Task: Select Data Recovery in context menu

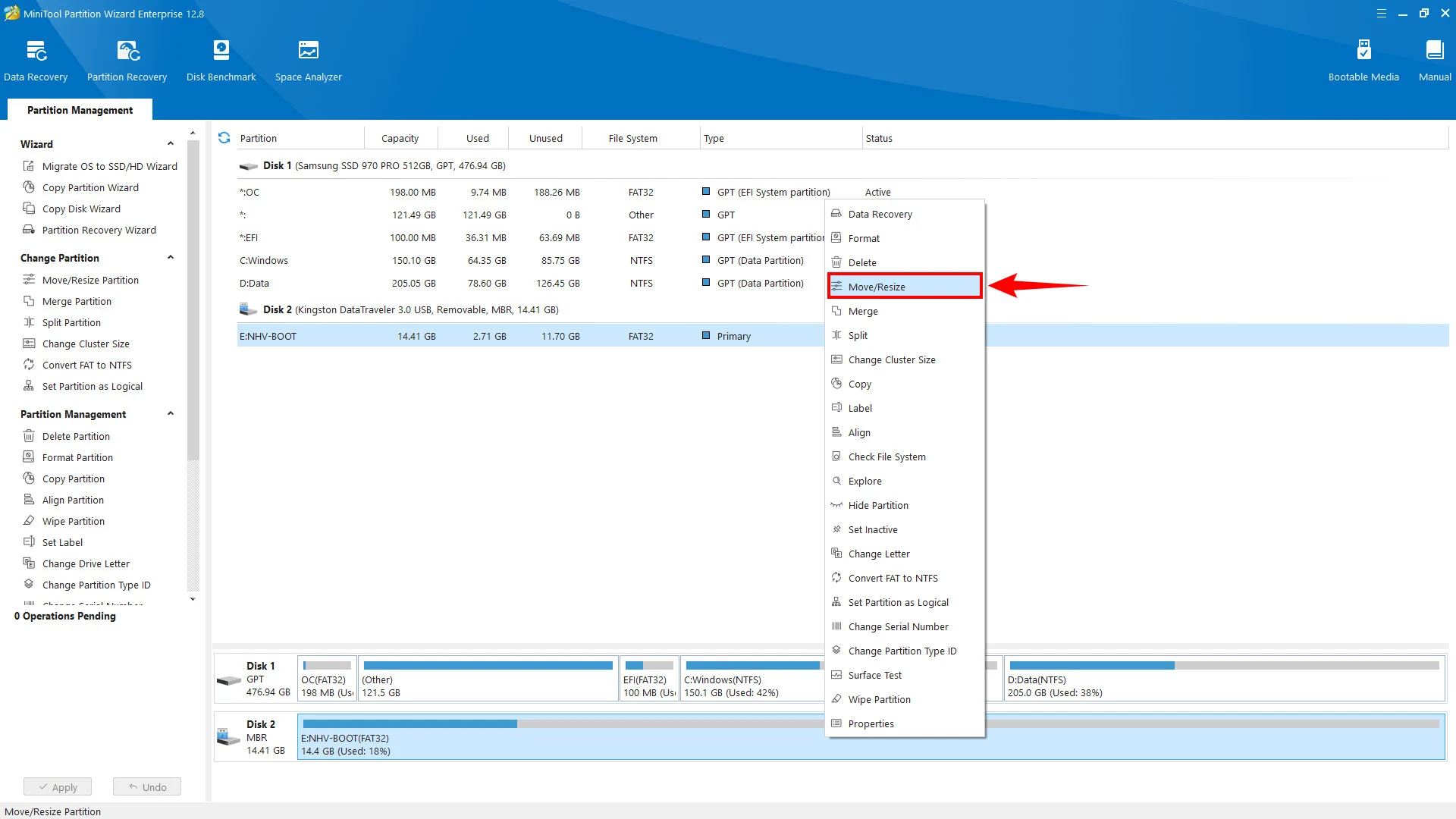Action: tap(905, 214)
